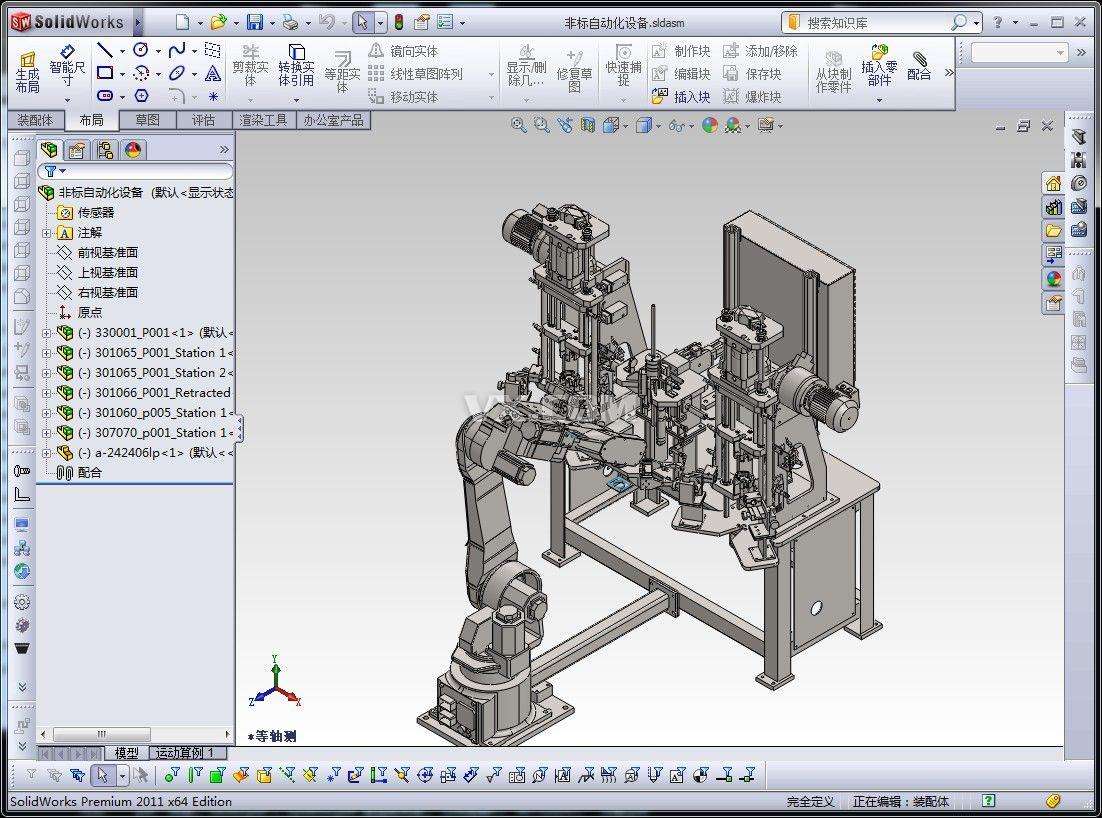1102x818 pixels.
Task: Click the Save icon in top toolbar
Action: [x=254, y=22]
